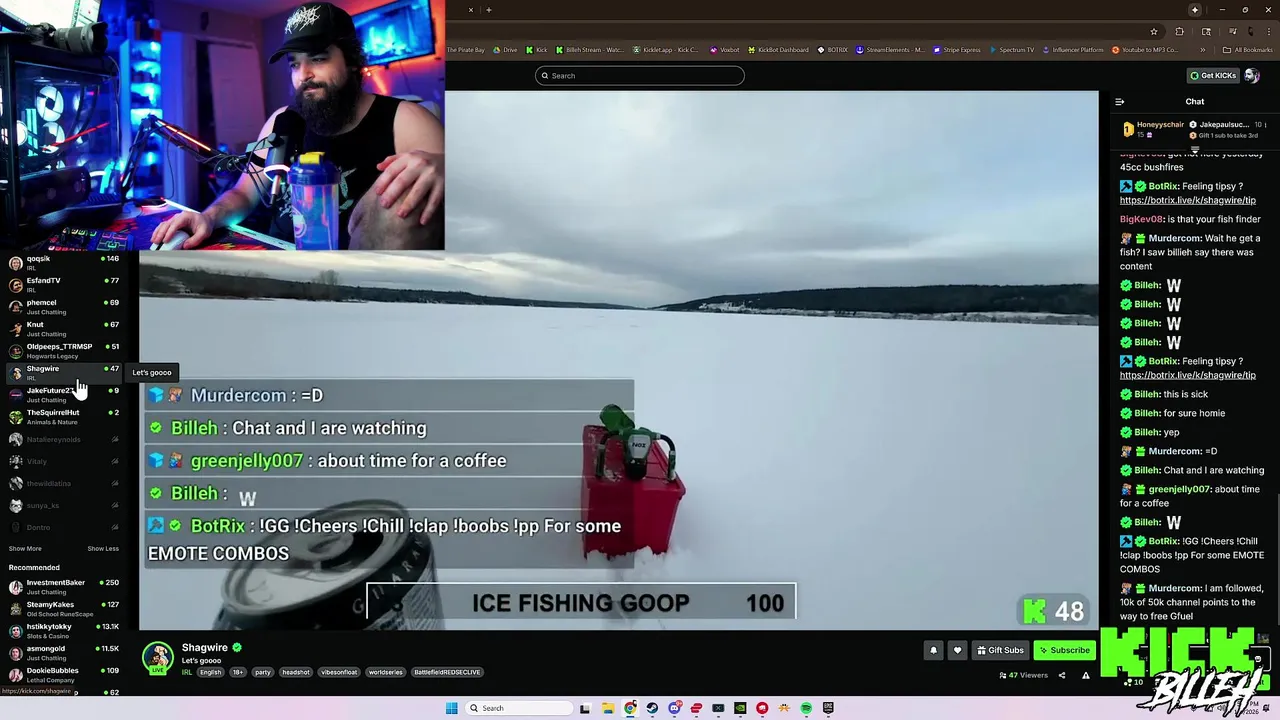This screenshot has height=720, width=1280.
Task: Open The Pirate Bay bookmark
Action: click(x=466, y=50)
